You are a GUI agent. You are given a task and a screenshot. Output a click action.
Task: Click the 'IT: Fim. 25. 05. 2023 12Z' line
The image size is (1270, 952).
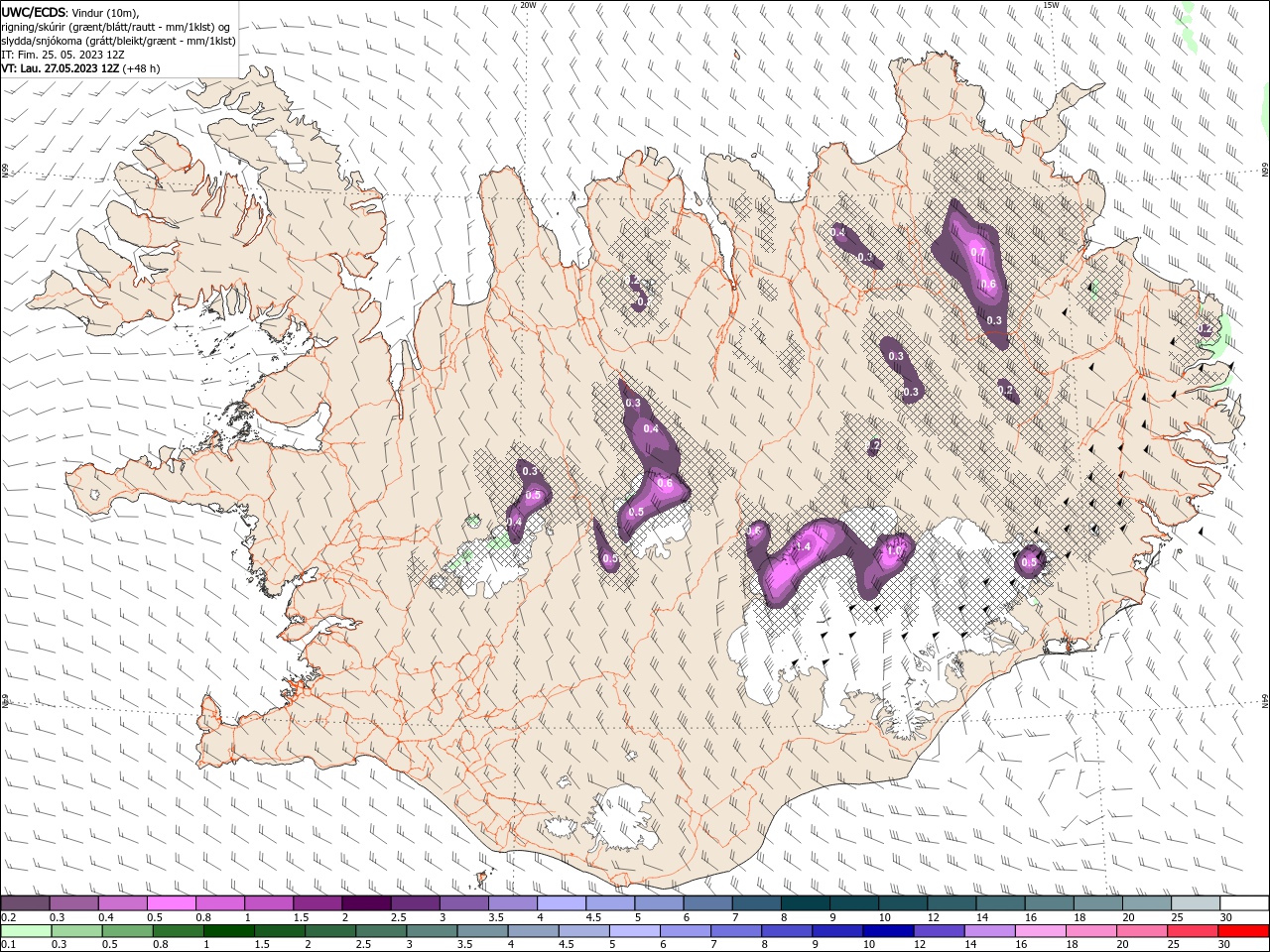[63, 55]
